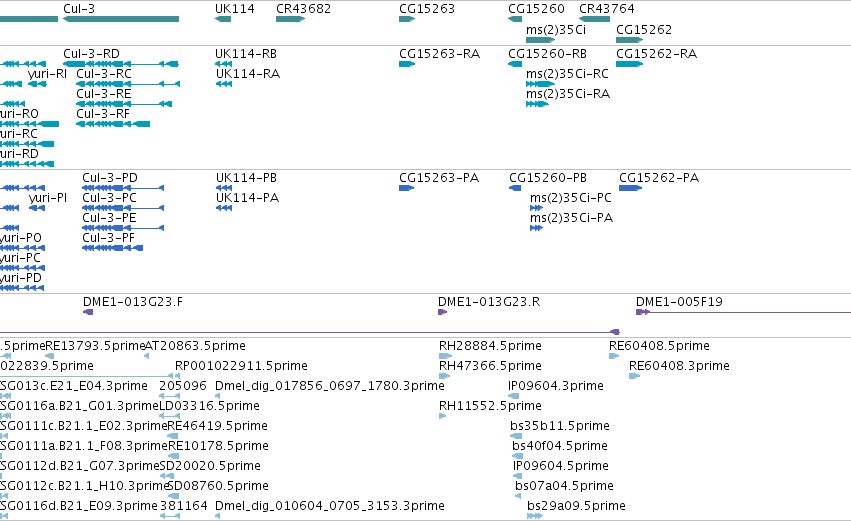The image size is (851, 521).
Task: Select the CG15263 gene label
Action: point(427,9)
